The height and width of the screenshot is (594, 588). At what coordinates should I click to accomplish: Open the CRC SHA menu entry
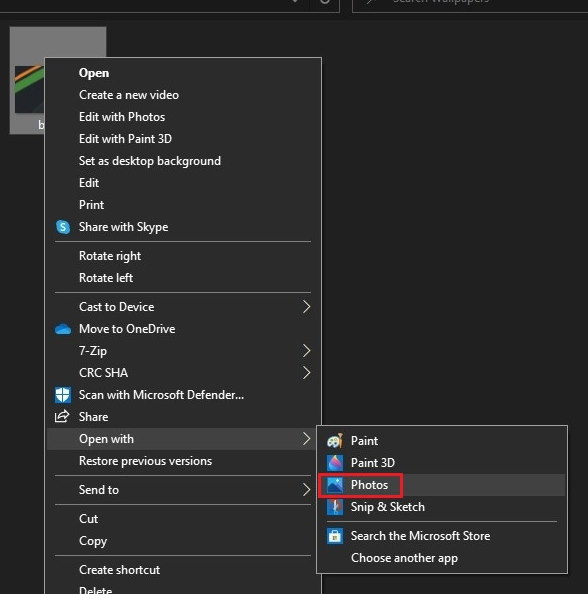click(183, 373)
